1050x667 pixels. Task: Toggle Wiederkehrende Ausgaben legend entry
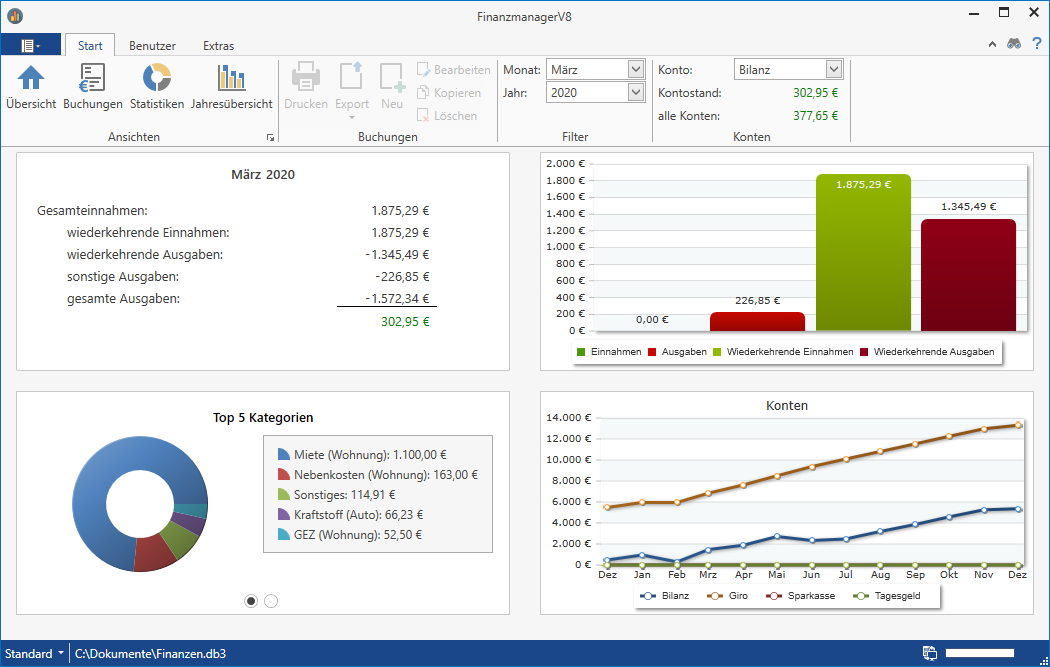(927, 352)
